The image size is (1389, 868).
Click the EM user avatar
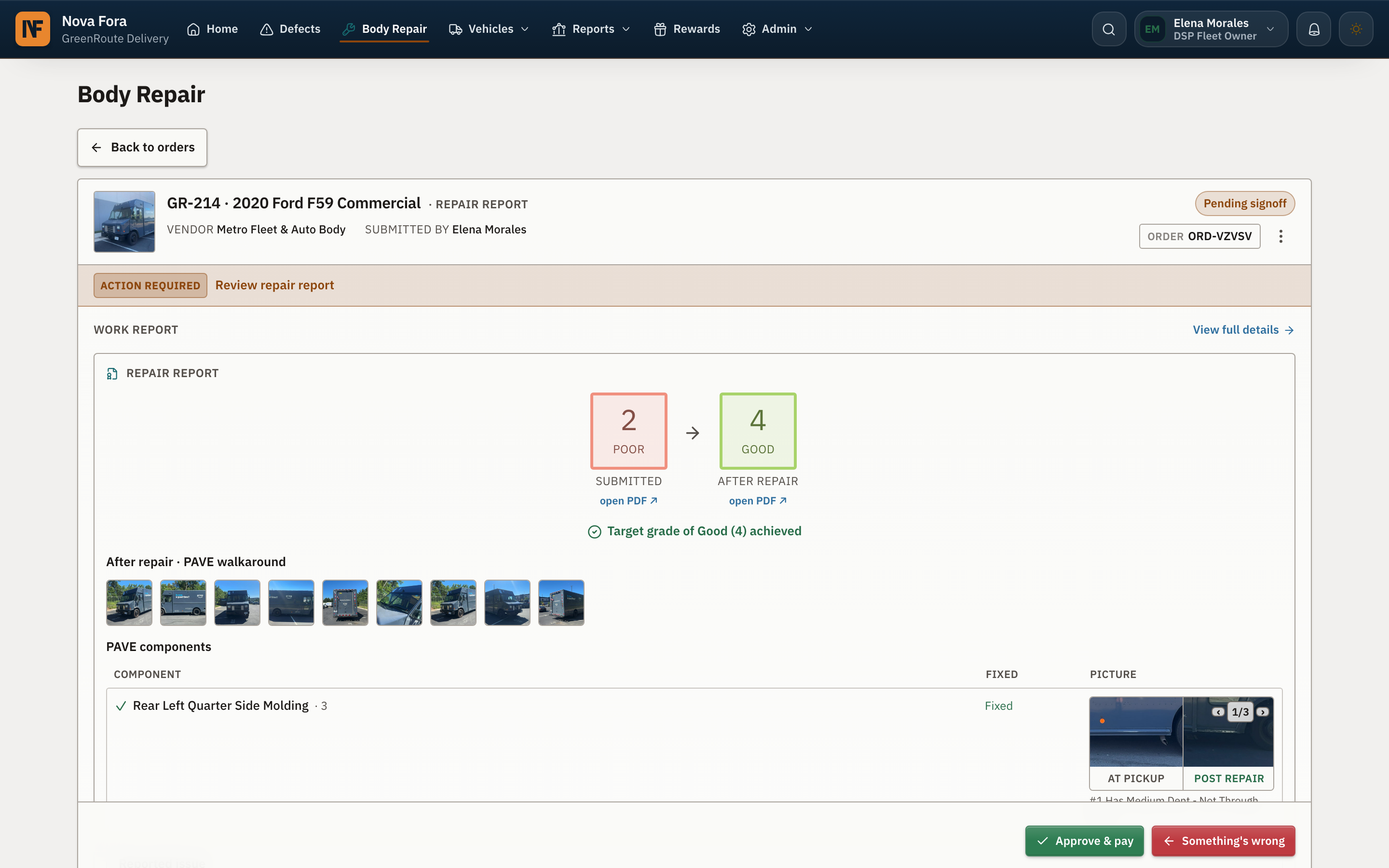pos(1152,29)
